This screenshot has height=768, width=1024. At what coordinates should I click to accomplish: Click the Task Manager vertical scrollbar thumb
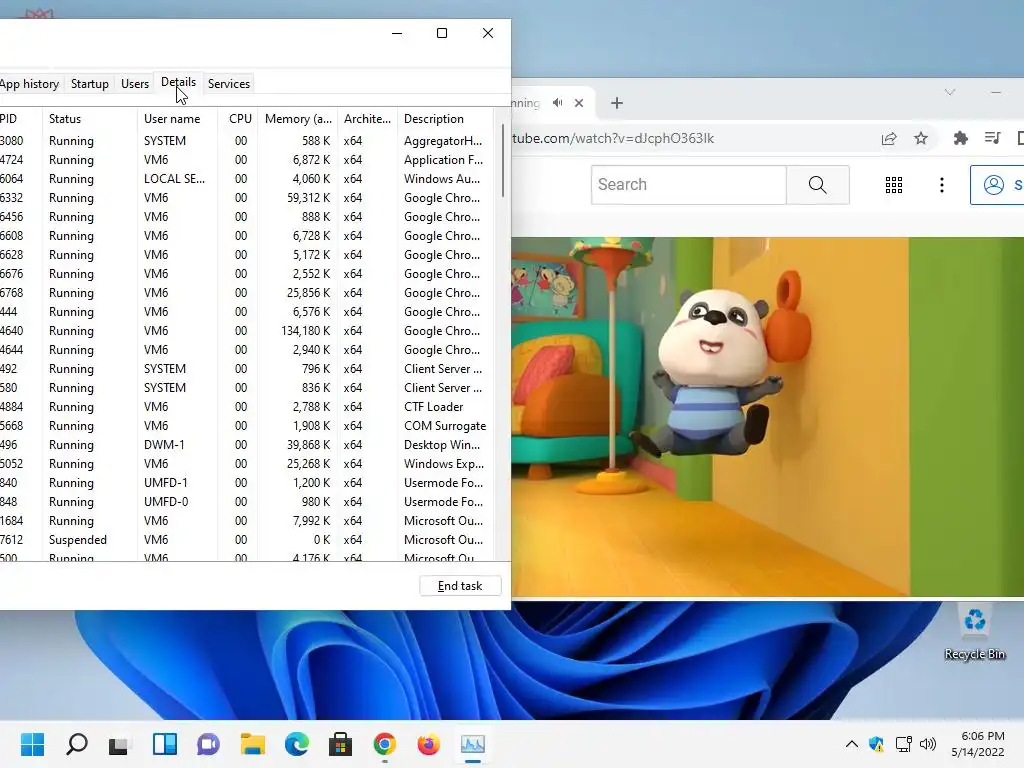tap(503, 160)
